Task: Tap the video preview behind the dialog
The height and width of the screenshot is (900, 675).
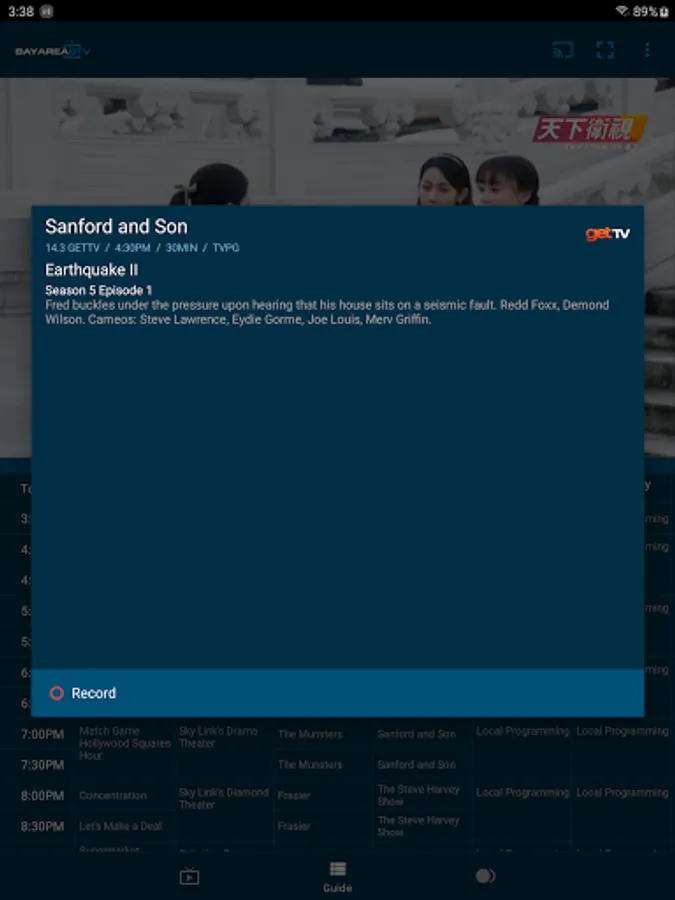Action: click(338, 141)
